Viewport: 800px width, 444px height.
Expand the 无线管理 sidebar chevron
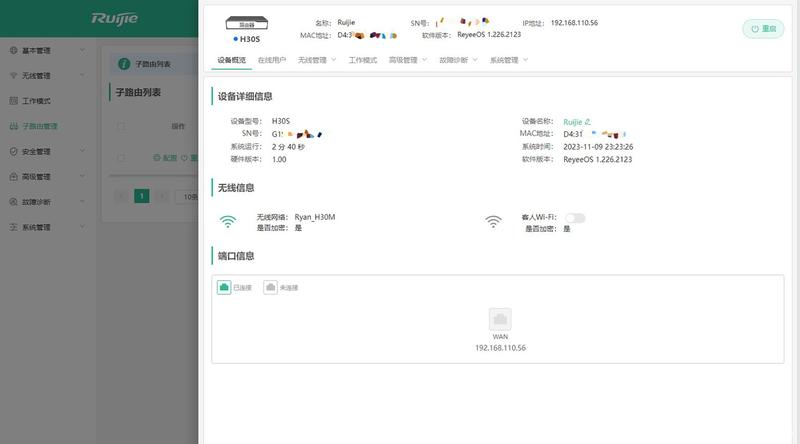tap(82, 76)
